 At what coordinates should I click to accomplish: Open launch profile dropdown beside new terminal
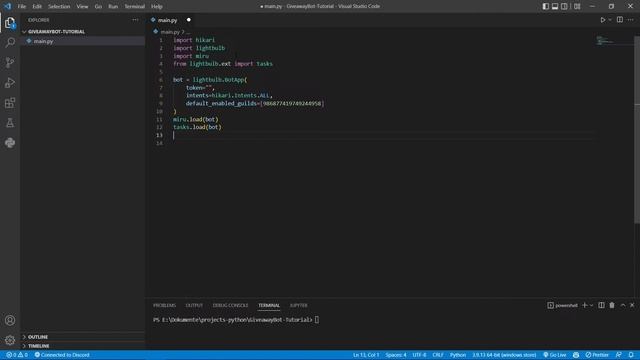pyautogui.click(x=591, y=305)
